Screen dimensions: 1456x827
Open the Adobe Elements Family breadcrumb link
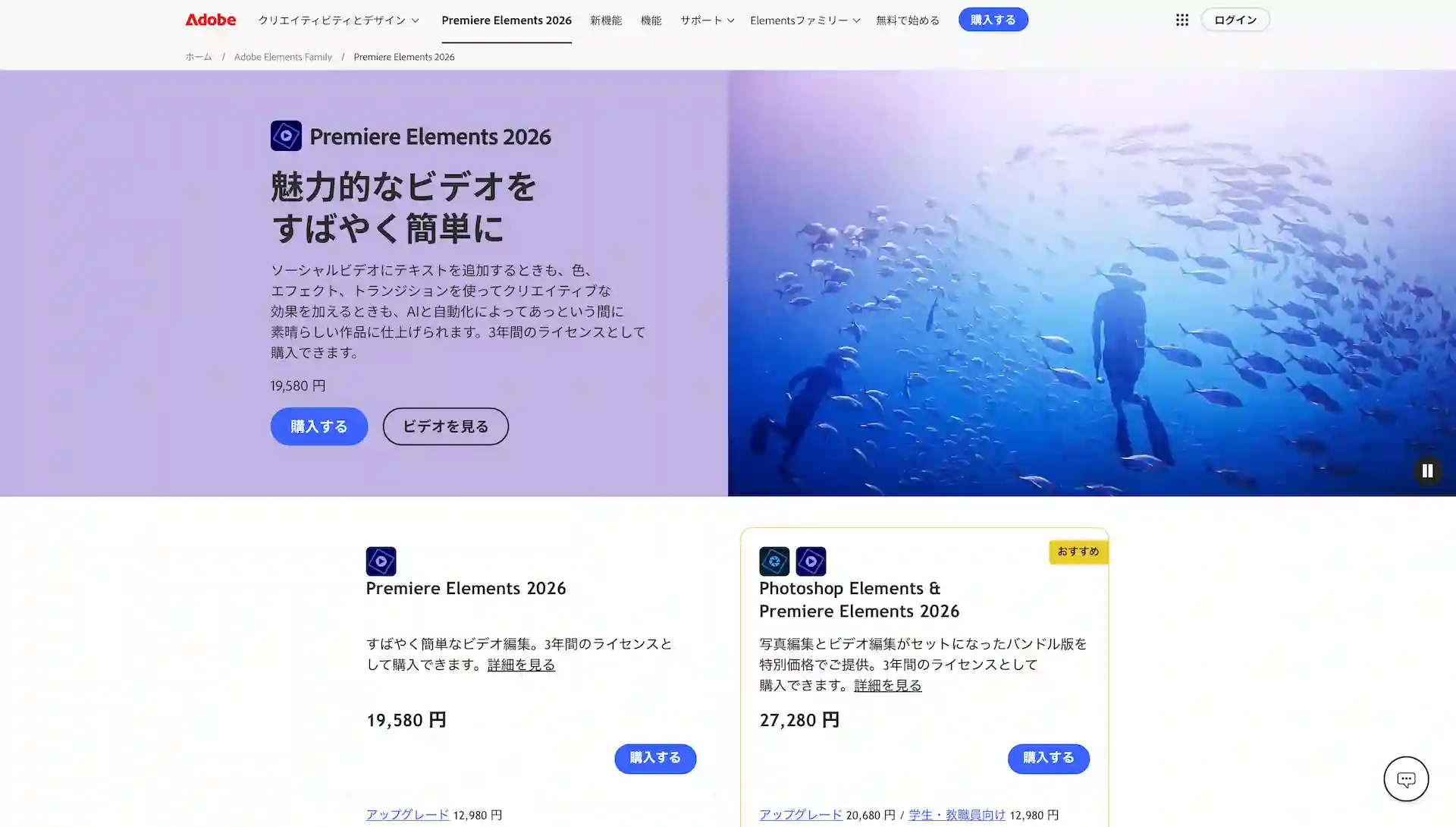click(283, 57)
